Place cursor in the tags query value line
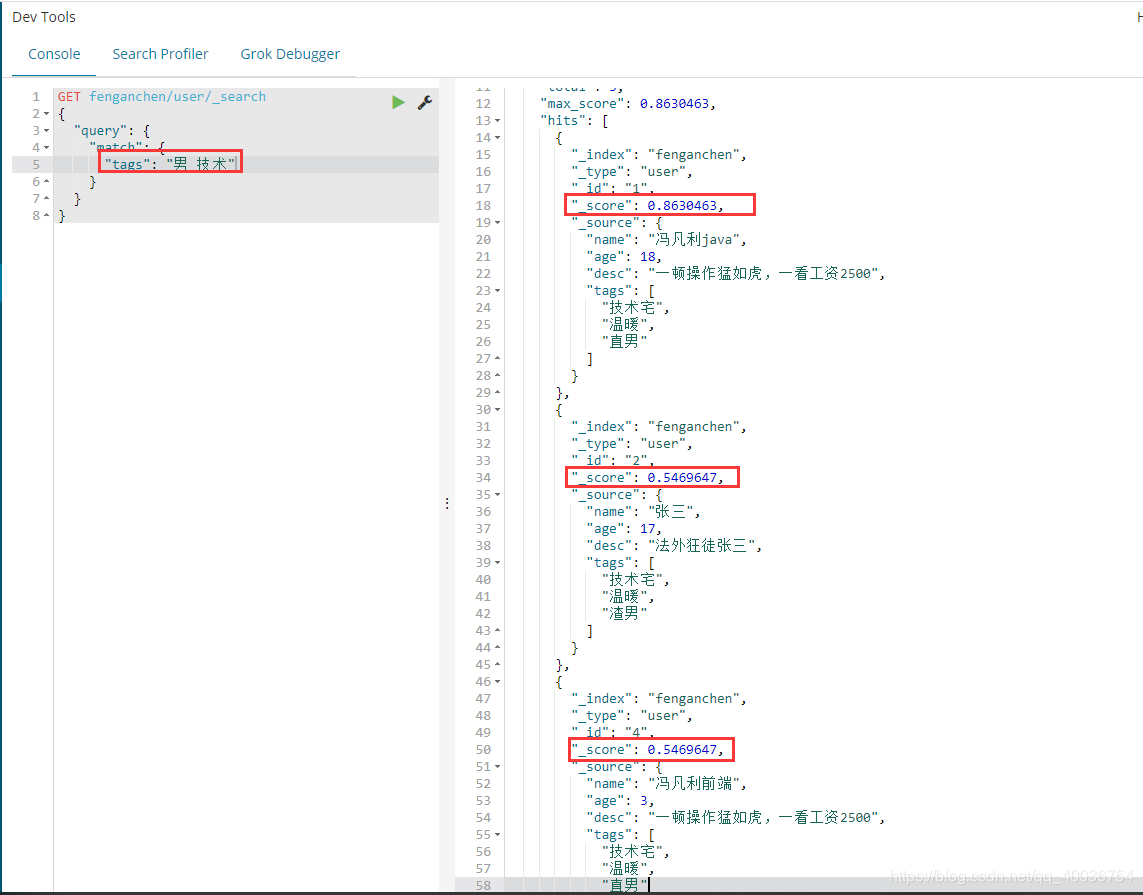 pos(170,164)
